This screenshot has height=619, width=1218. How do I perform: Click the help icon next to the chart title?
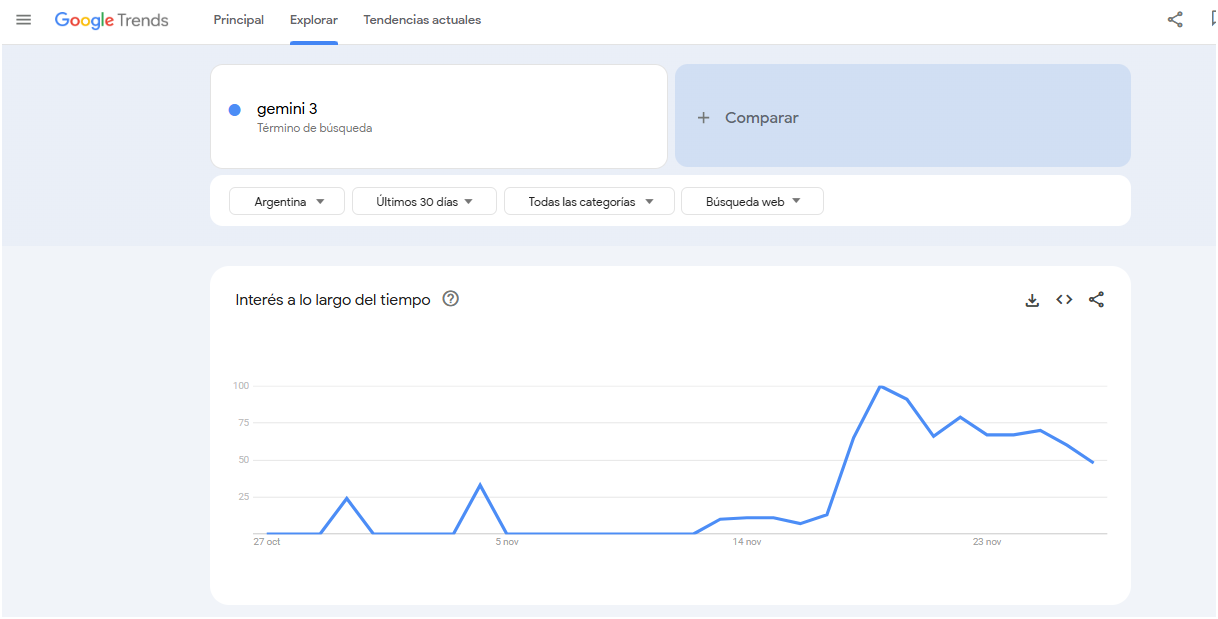tap(450, 299)
